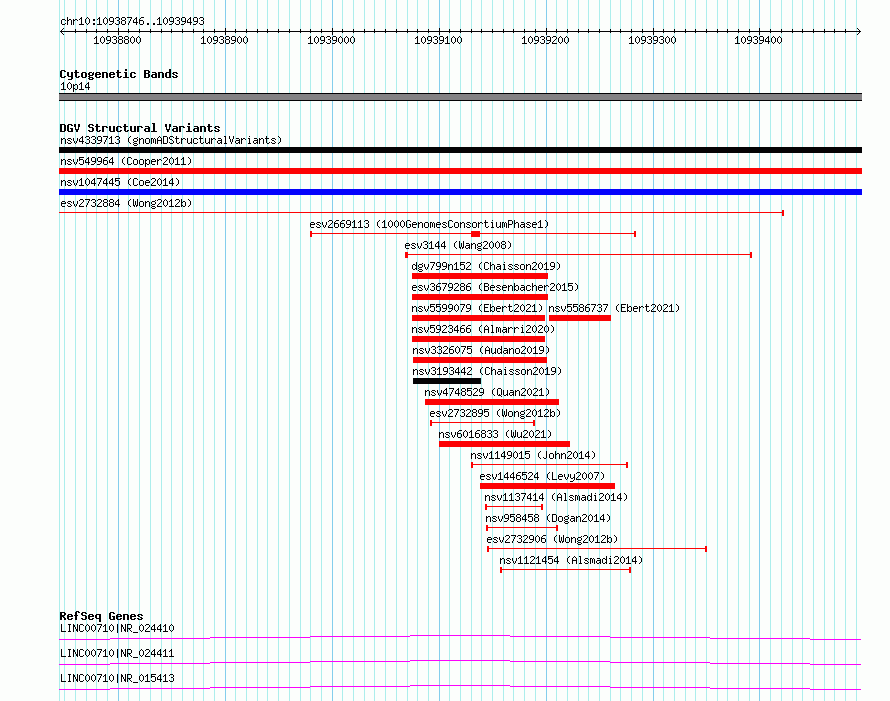The image size is (890, 701).
Task: Click nsv5586737 (Ebert2021) variant label
Action: pyautogui.click(x=614, y=308)
